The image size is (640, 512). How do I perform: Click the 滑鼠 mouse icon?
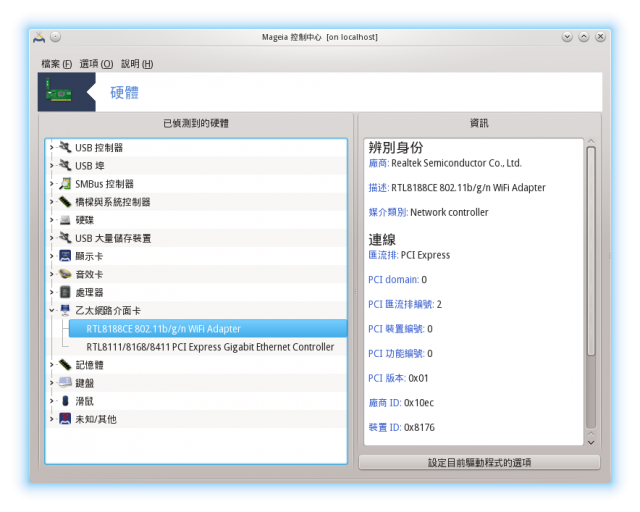[x=65, y=401]
